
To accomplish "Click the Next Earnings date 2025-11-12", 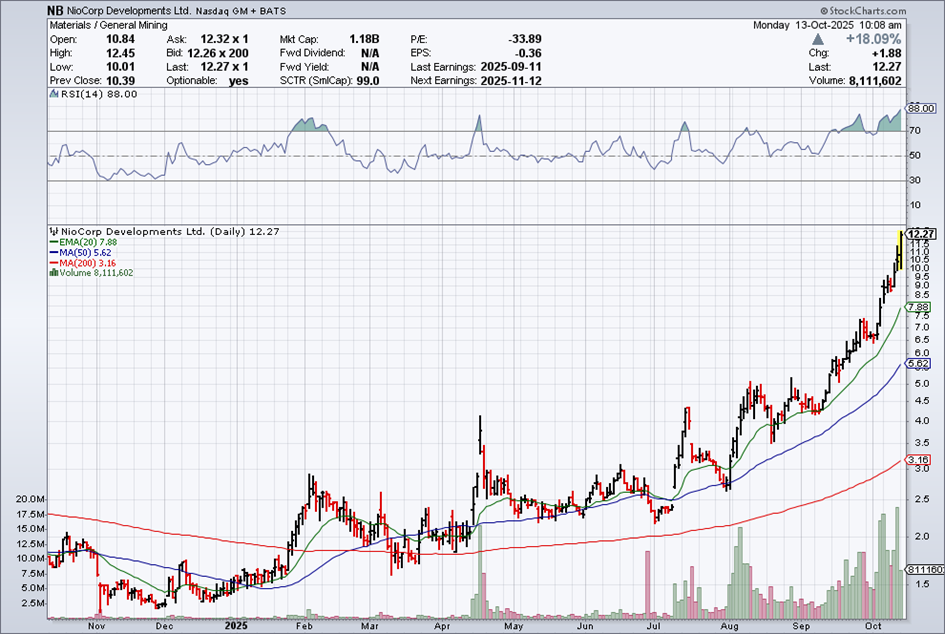I will 511,81.
